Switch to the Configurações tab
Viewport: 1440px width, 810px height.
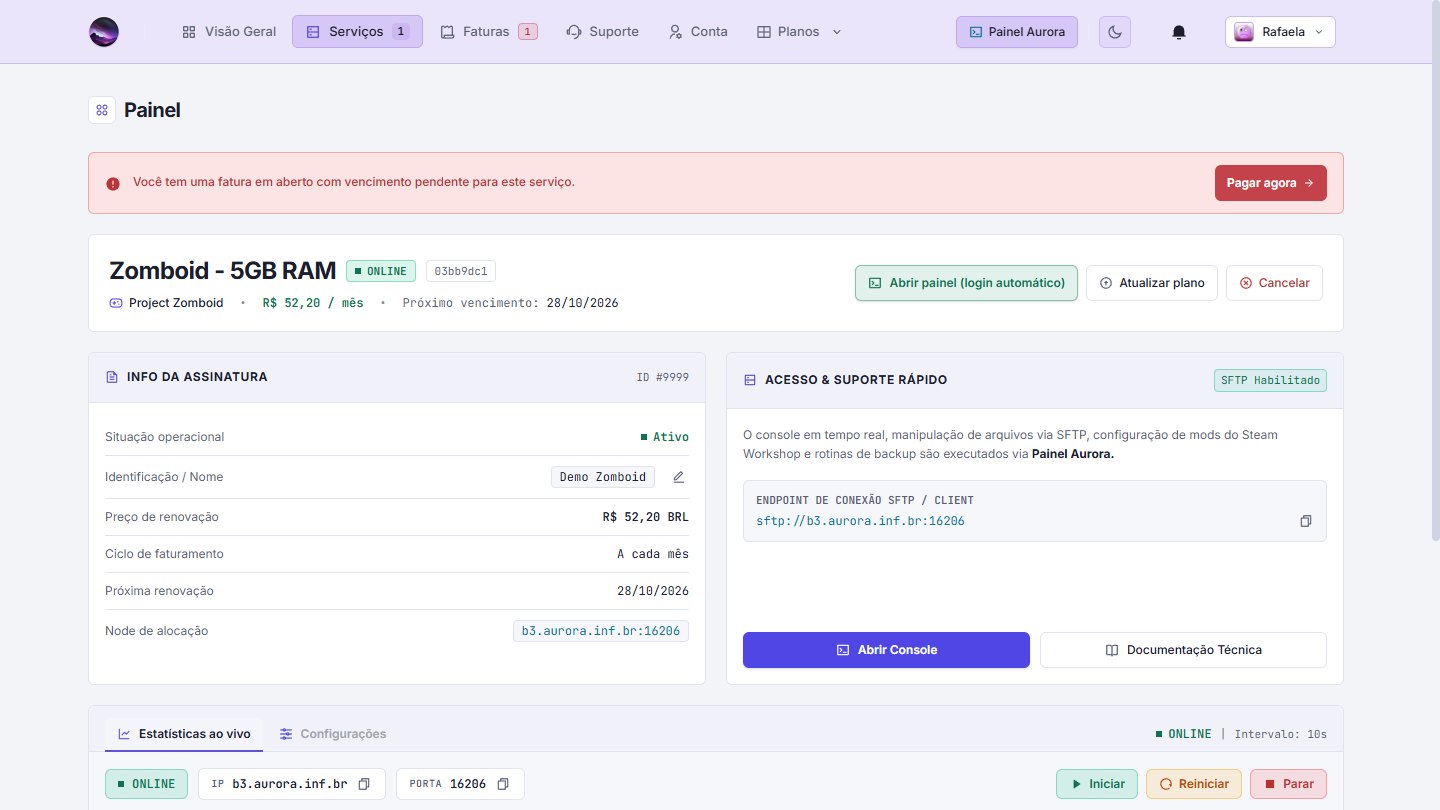333,734
